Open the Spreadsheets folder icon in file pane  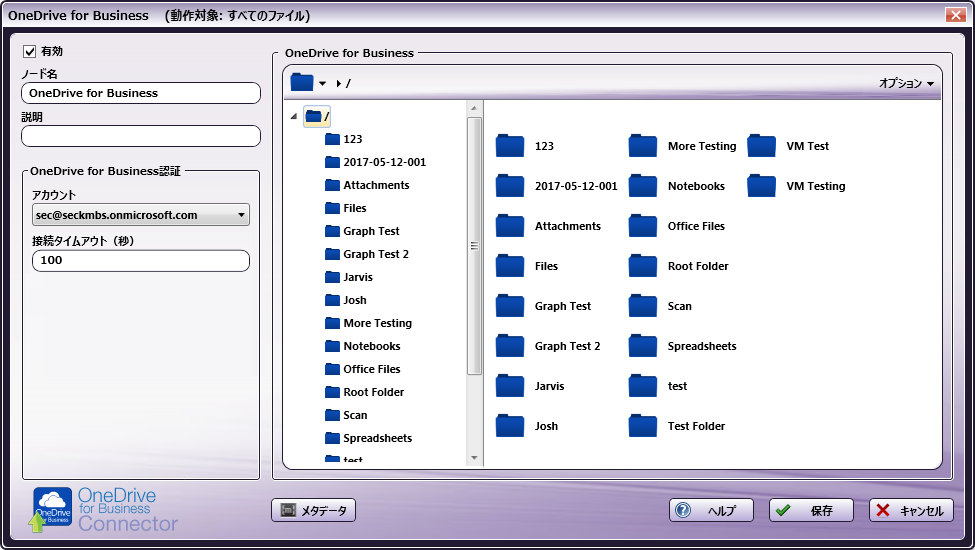pyautogui.click(x=643, y=346)
